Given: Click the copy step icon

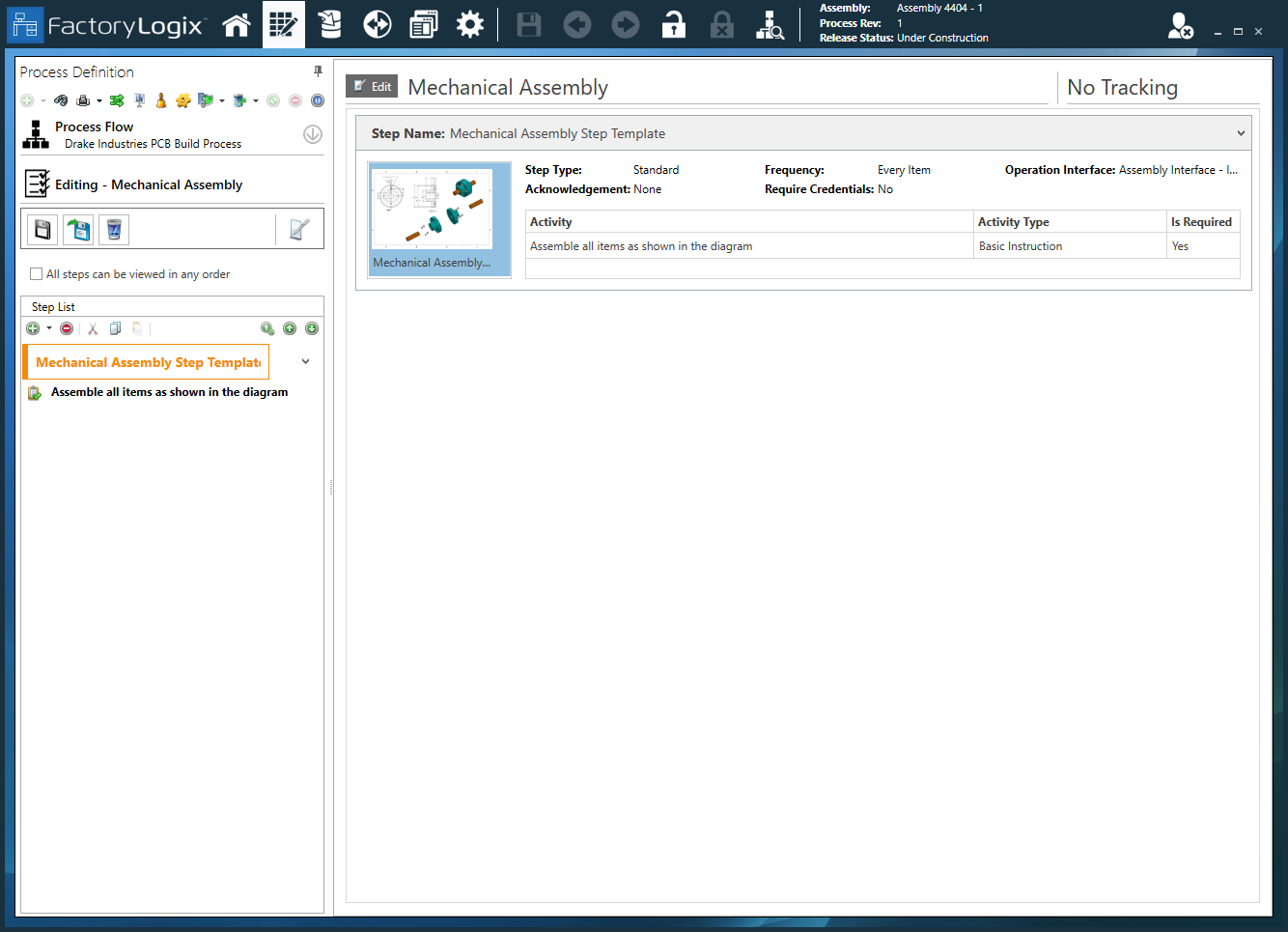Looking at the screenshot, I should (x=115, y=328).
